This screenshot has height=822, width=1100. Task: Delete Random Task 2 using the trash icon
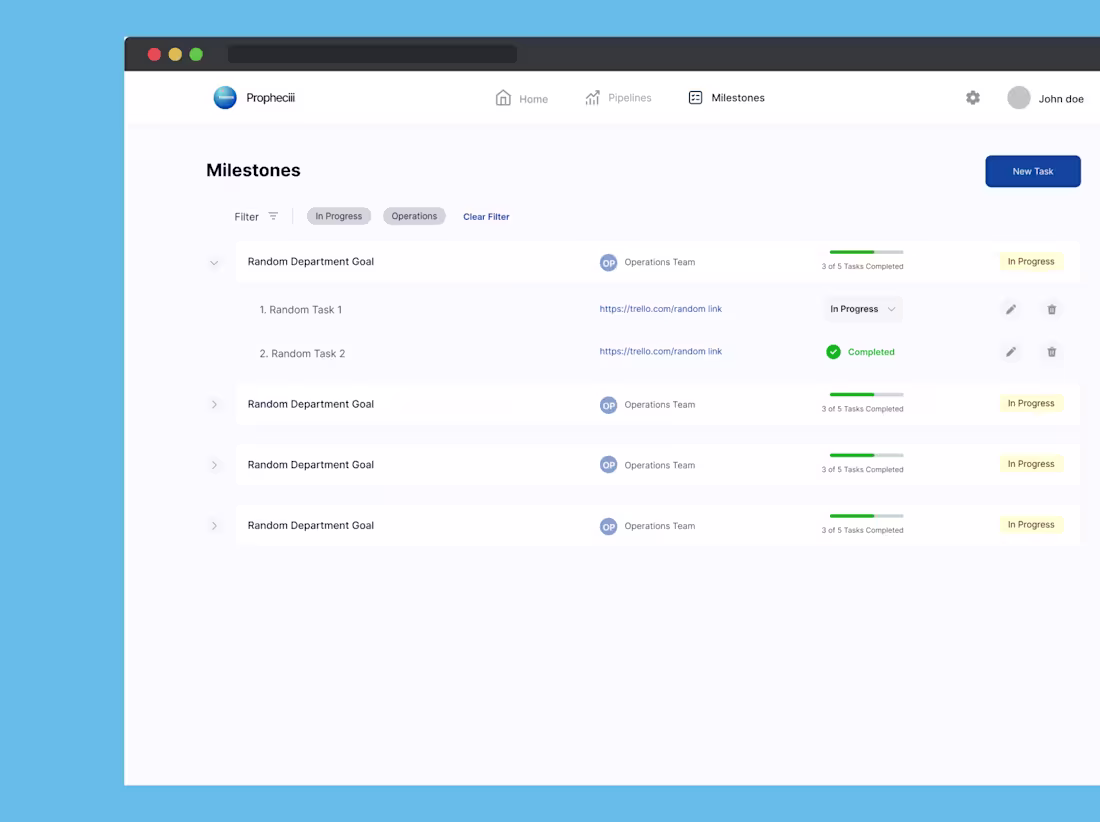[1051, 351]
